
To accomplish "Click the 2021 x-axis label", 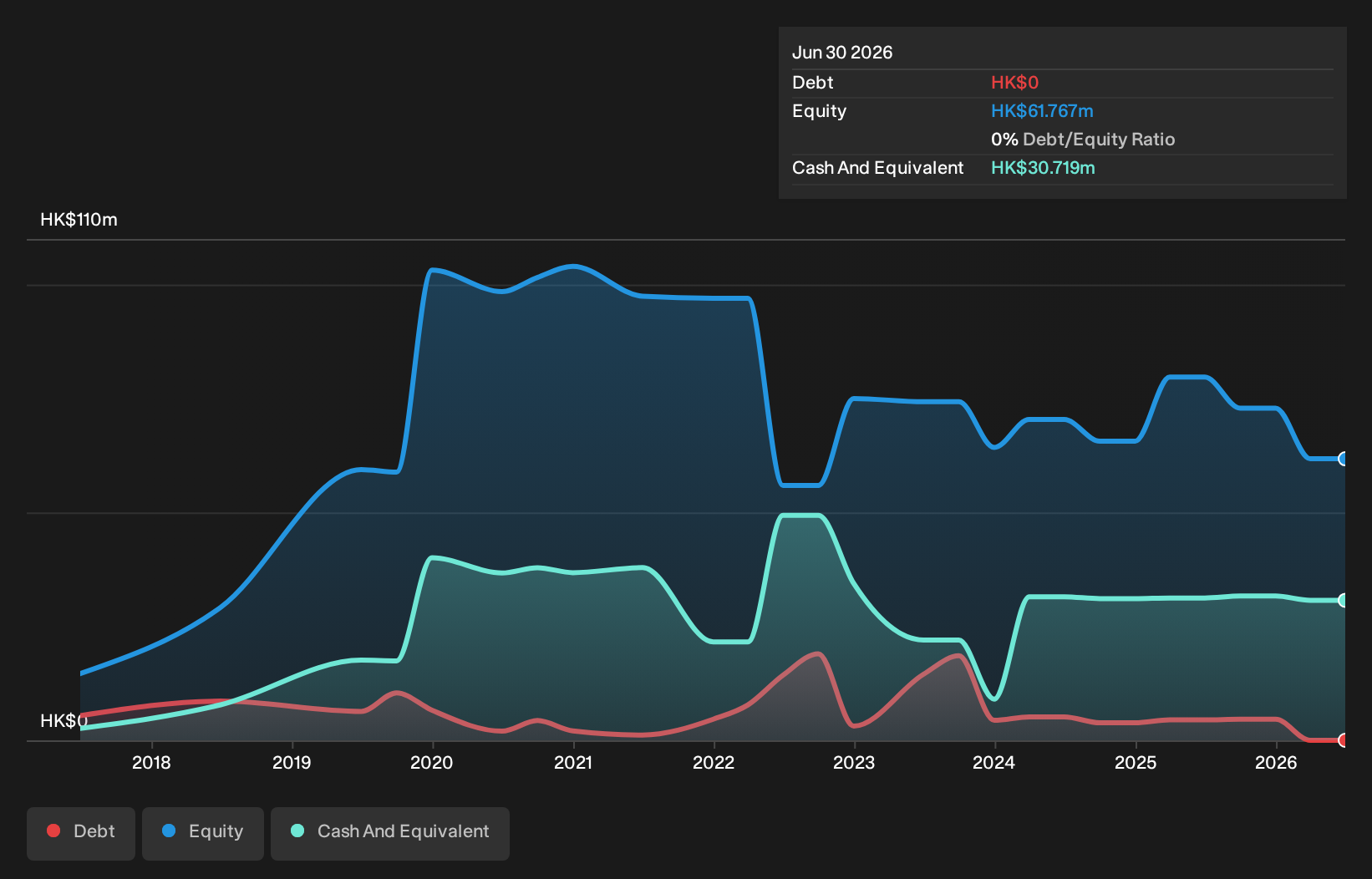I will [573, 762].
